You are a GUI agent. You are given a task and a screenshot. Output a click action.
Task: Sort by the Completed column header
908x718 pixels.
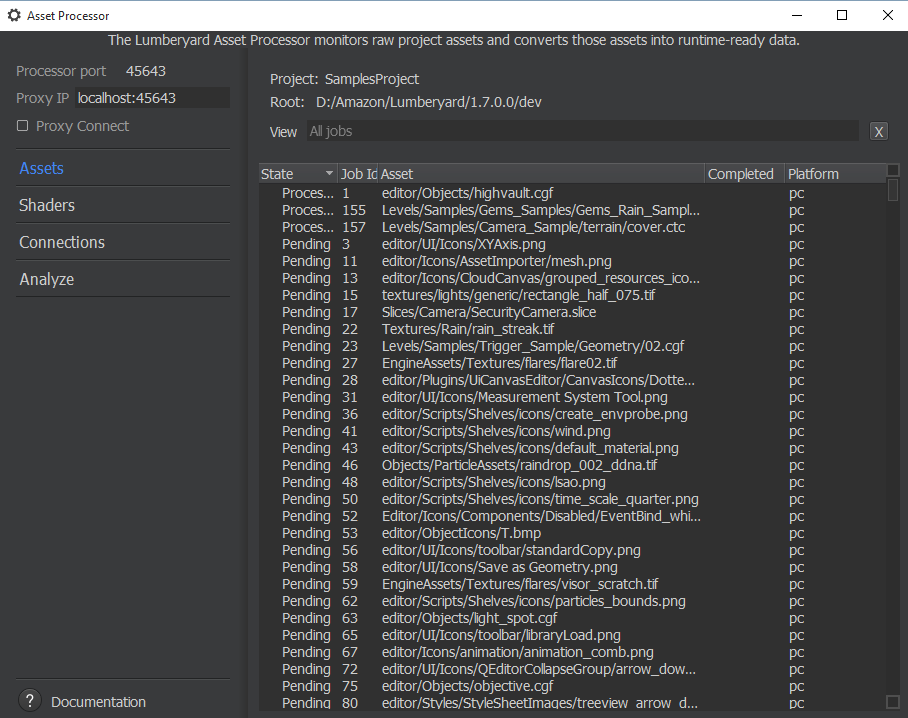[x=740, y=174]
